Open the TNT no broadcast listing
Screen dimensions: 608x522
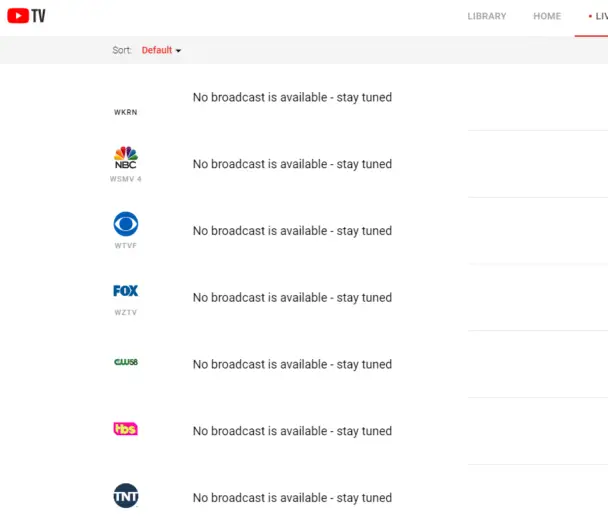coord(292,498)
